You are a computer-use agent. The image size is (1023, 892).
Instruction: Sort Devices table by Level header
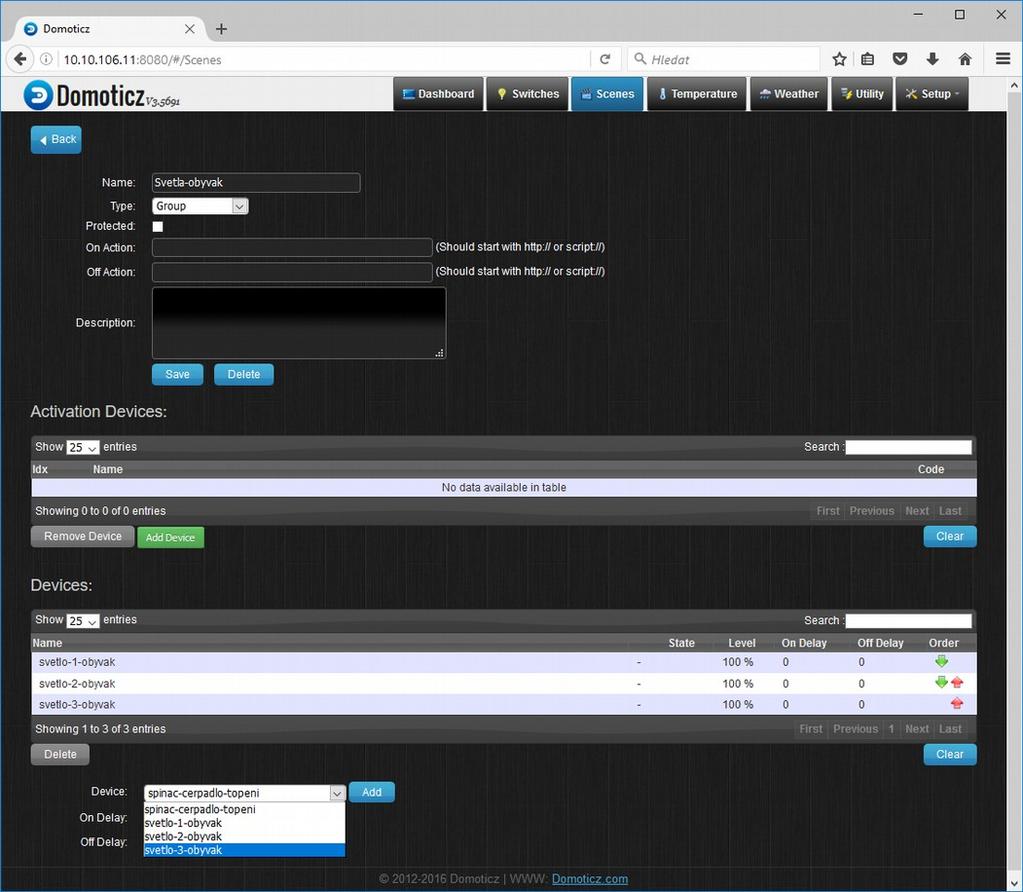(742, 643)
